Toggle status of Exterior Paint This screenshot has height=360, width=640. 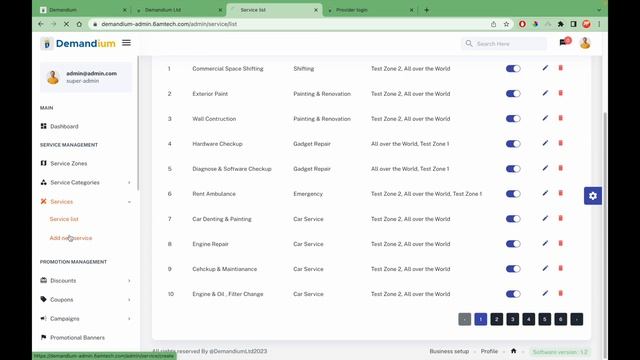point(513,93)
